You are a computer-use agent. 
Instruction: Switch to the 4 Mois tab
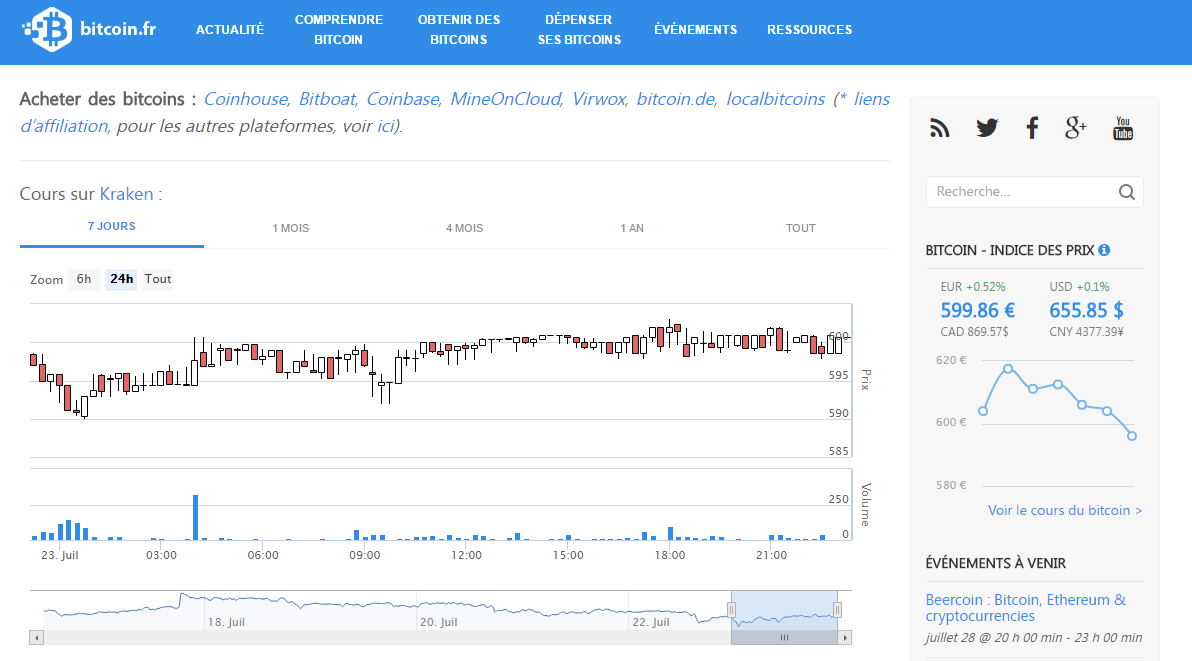coord(464,228)
